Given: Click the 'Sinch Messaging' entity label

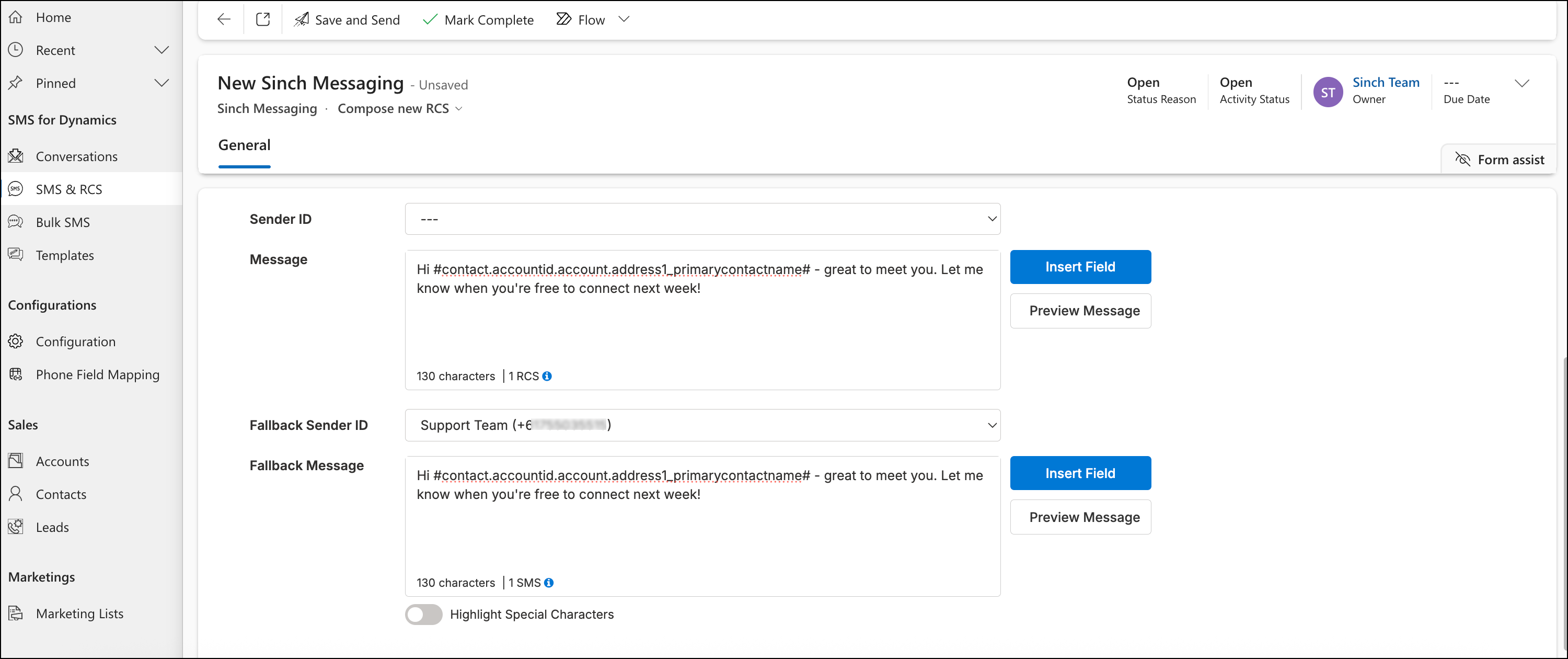Looking at the screenshot, I should pos(267,108).
